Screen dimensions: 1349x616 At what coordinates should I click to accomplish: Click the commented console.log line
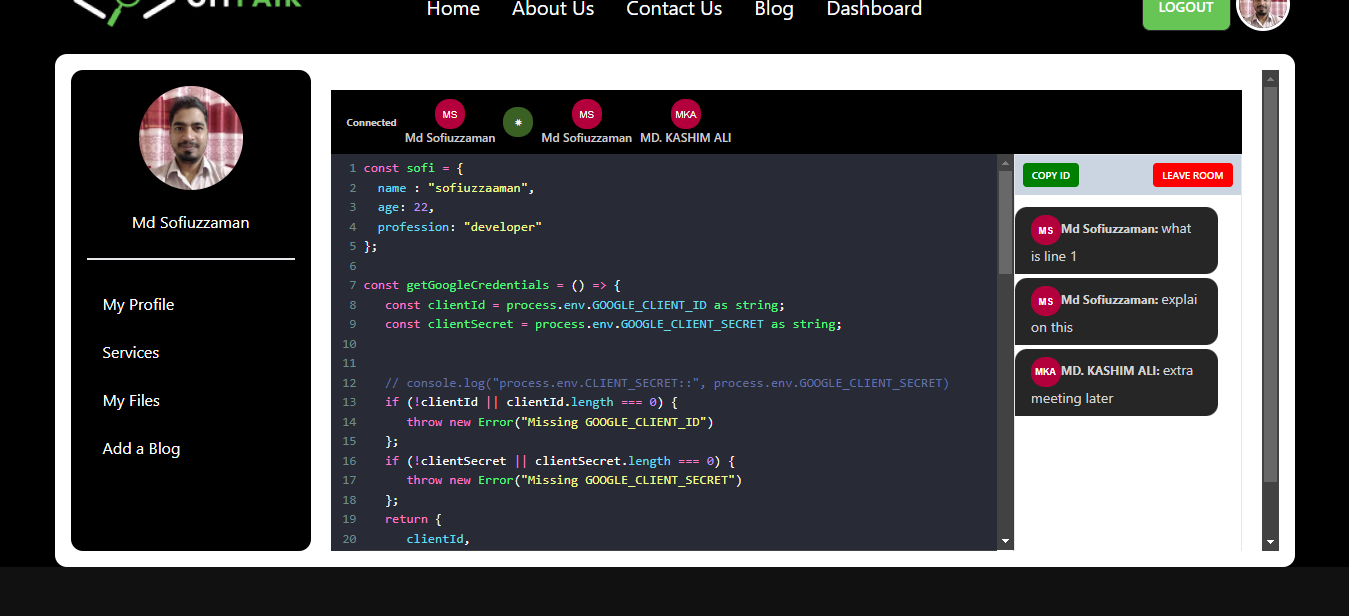[x=667, y=383]
